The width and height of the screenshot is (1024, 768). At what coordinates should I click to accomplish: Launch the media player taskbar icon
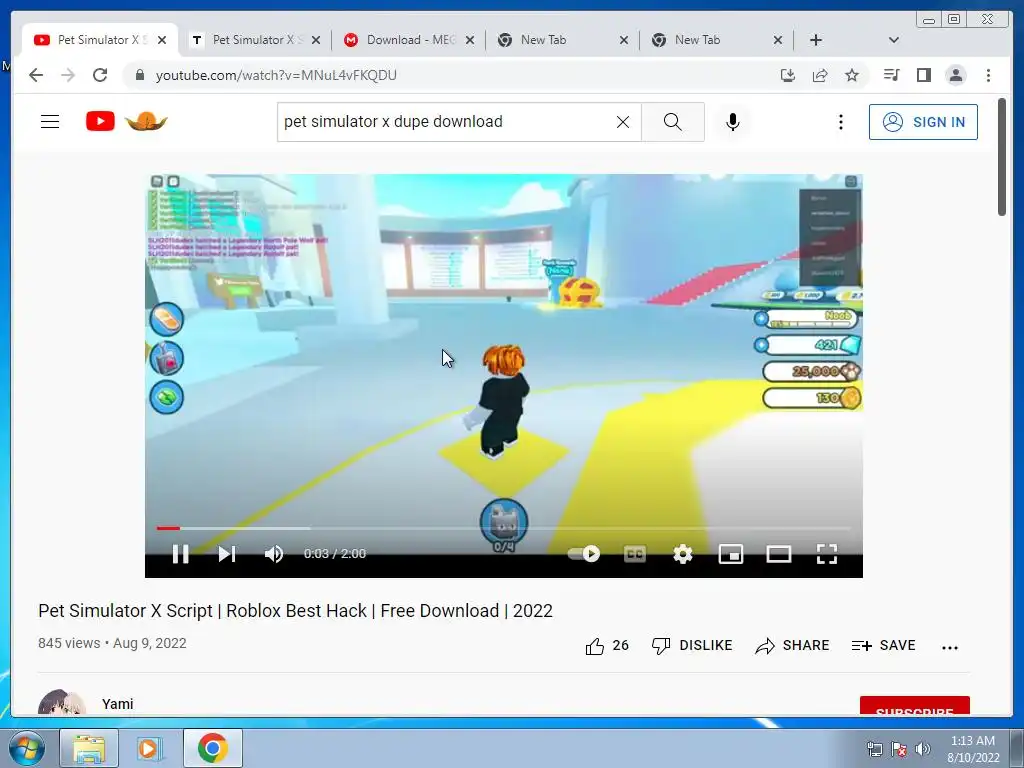(x=150, y=748)
